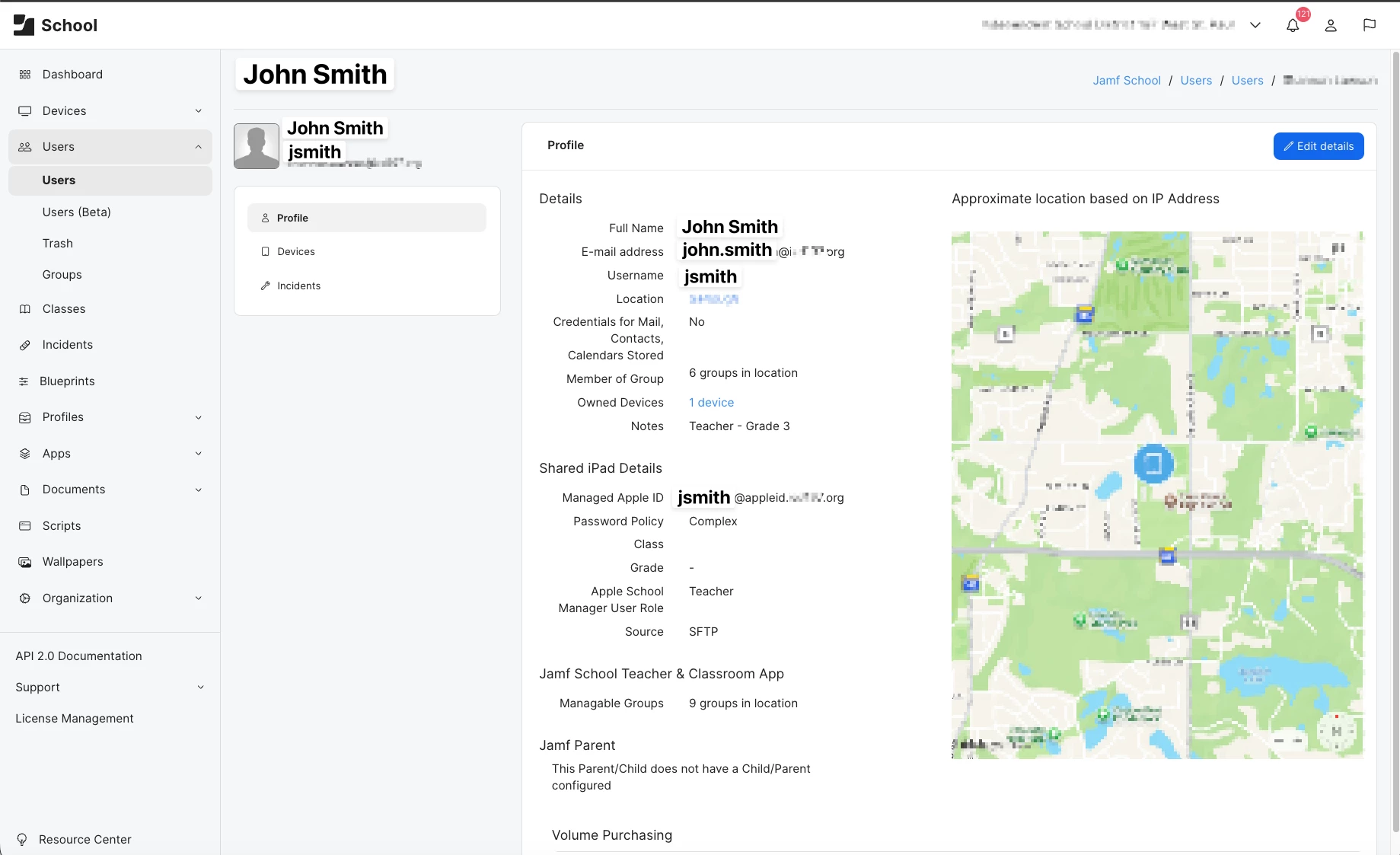The width and height of the screenshot is (1400, 855).
Task: Open the notifications bell icon
Action: coord(1293,25)
